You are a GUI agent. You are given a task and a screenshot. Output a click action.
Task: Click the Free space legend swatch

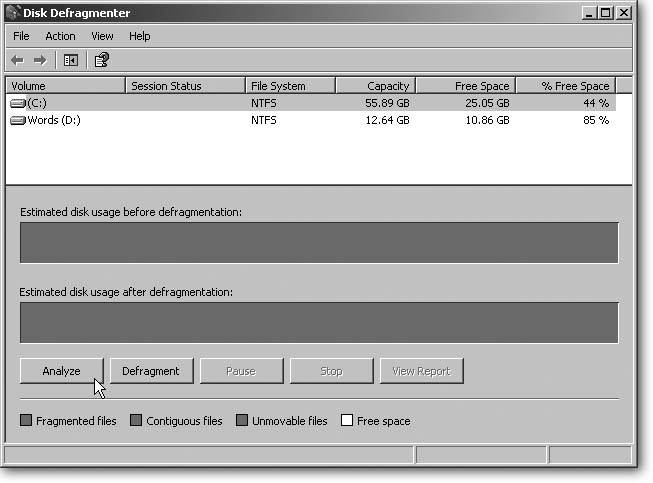(346, 420)
